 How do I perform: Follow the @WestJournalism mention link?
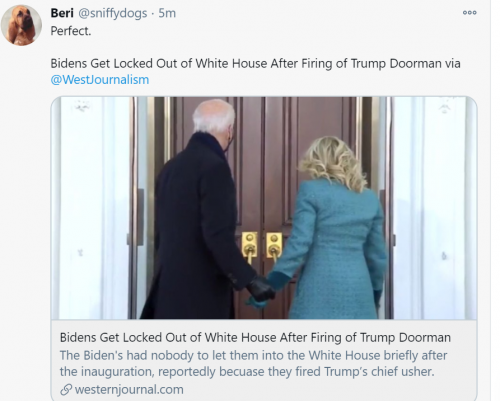tap(100, 80)
